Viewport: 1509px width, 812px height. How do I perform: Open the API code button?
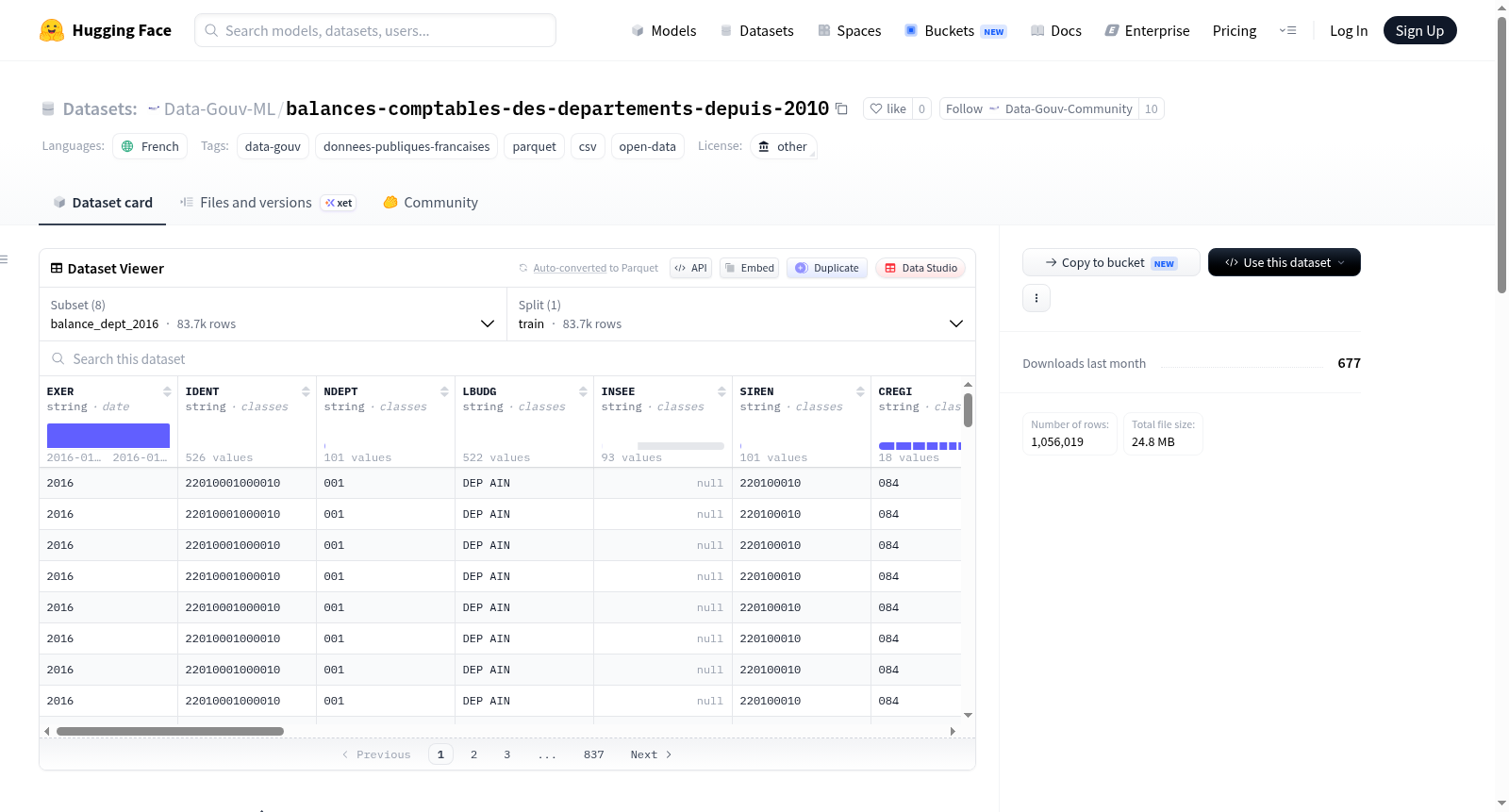690,268
